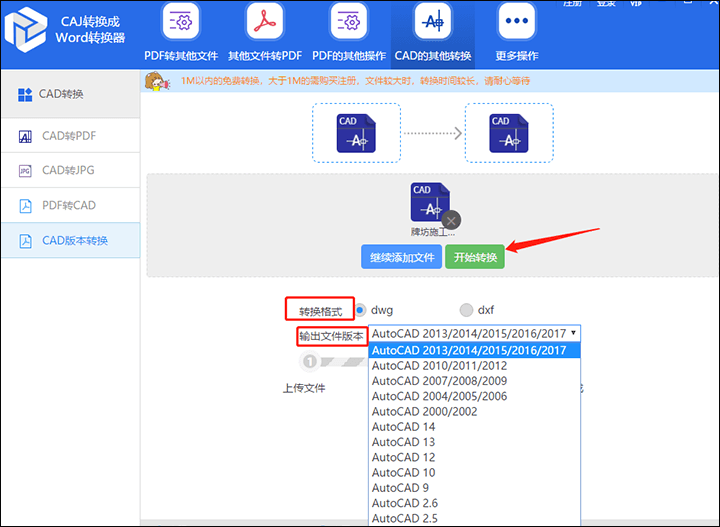Open the PDF的其他操作 toolbar icon
Screen dimensions: 720x527
click(x=349, y=22)
